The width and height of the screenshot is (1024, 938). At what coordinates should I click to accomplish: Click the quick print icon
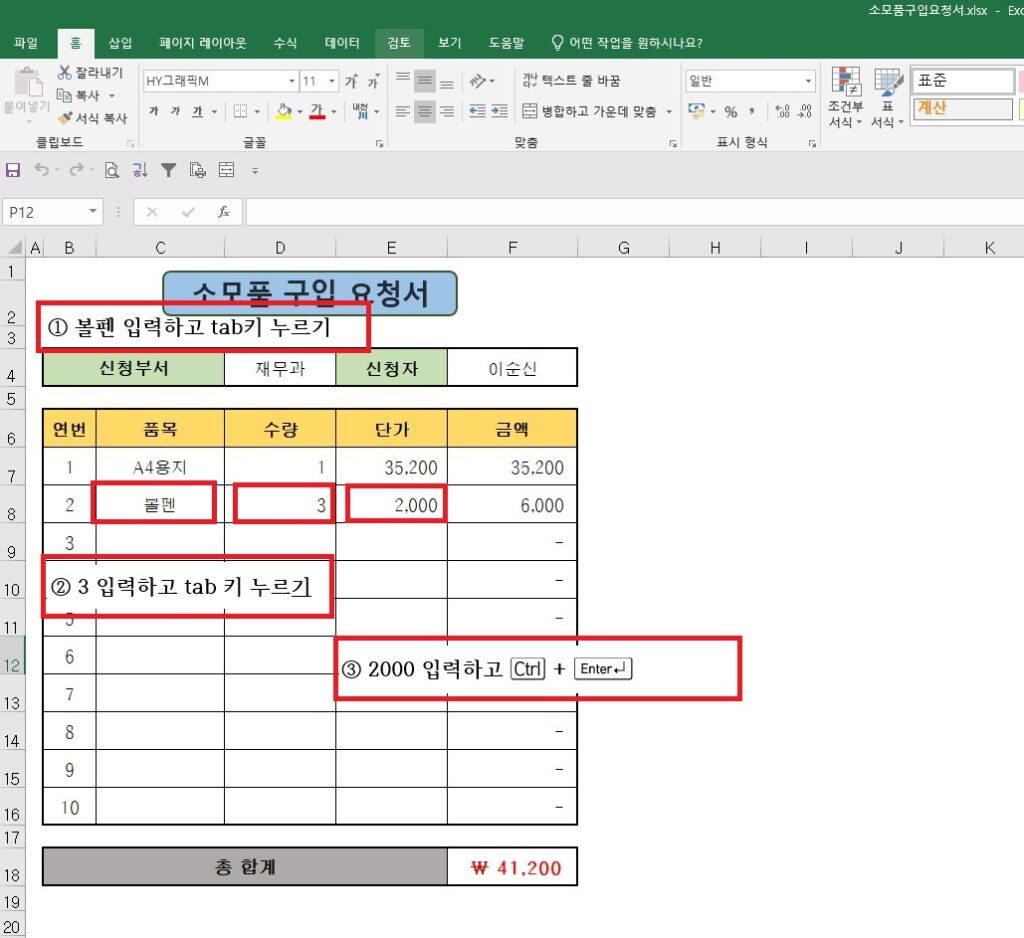pos(197,170)
